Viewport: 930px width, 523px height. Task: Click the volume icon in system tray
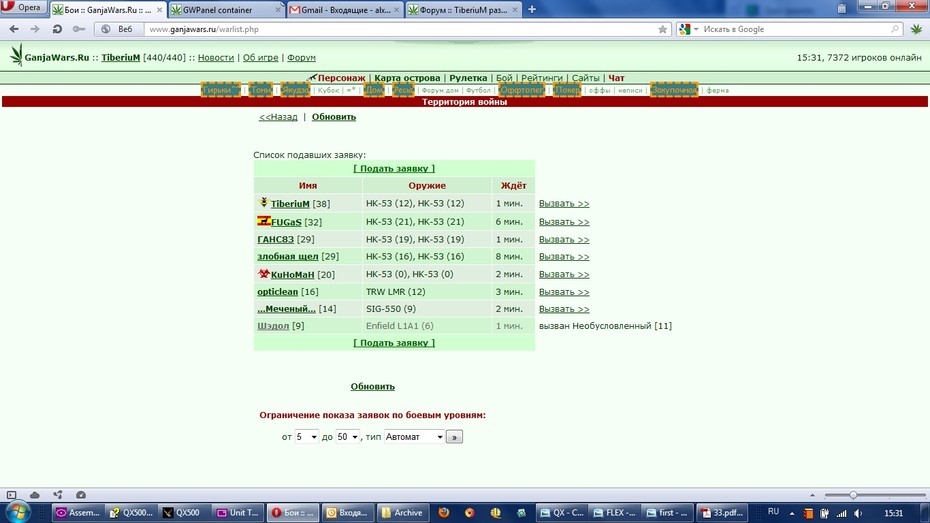click(x=858, y=513)
